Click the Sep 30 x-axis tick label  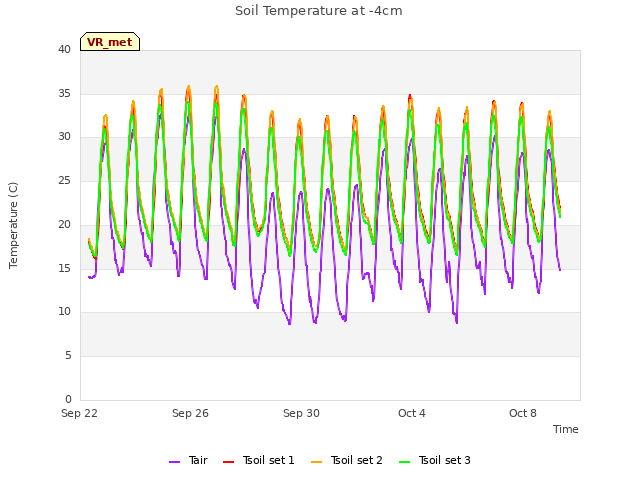tap(301, 413)
